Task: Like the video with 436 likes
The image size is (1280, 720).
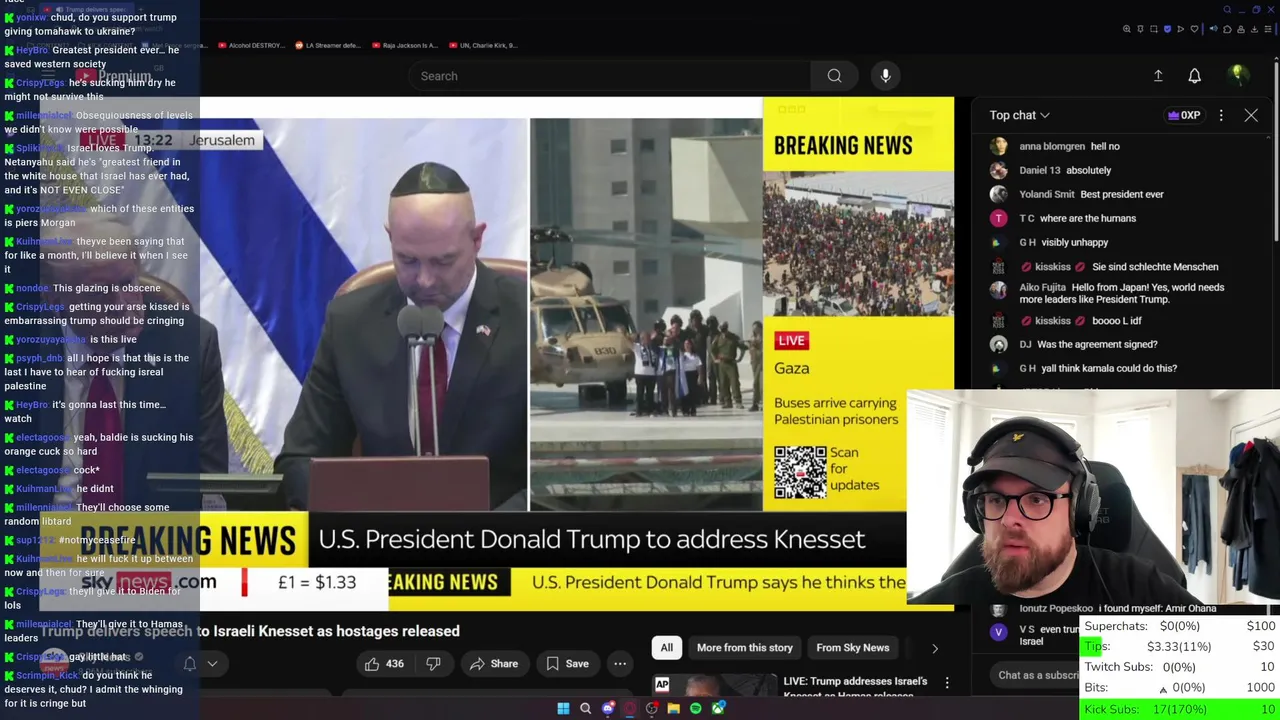Action: coord(384,664)
